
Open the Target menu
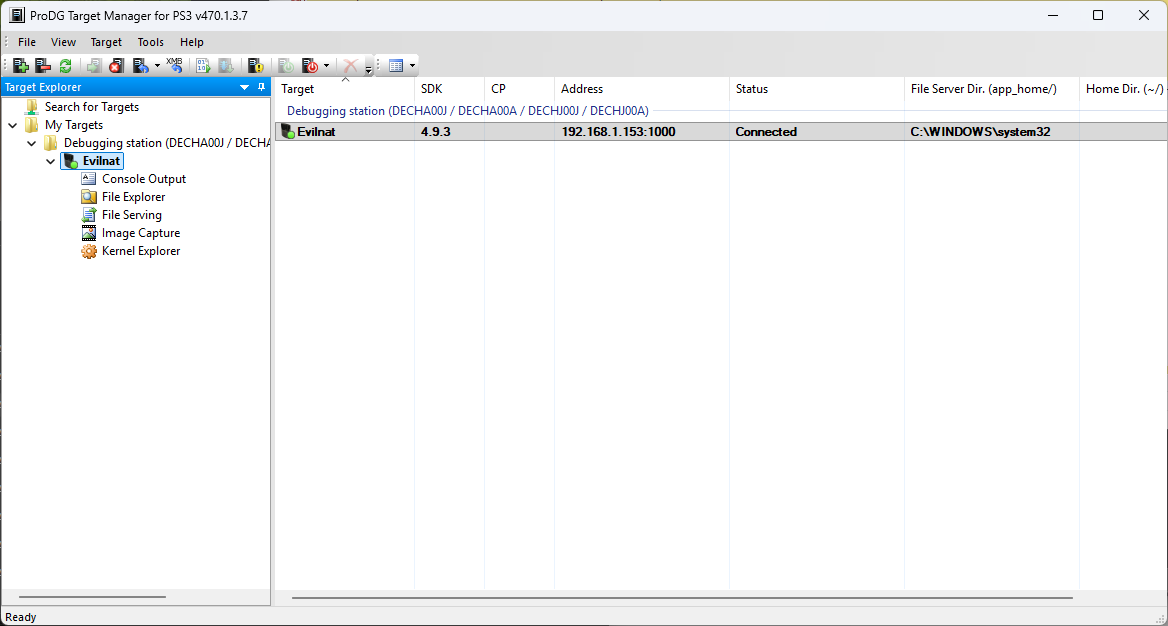(107, 42)
